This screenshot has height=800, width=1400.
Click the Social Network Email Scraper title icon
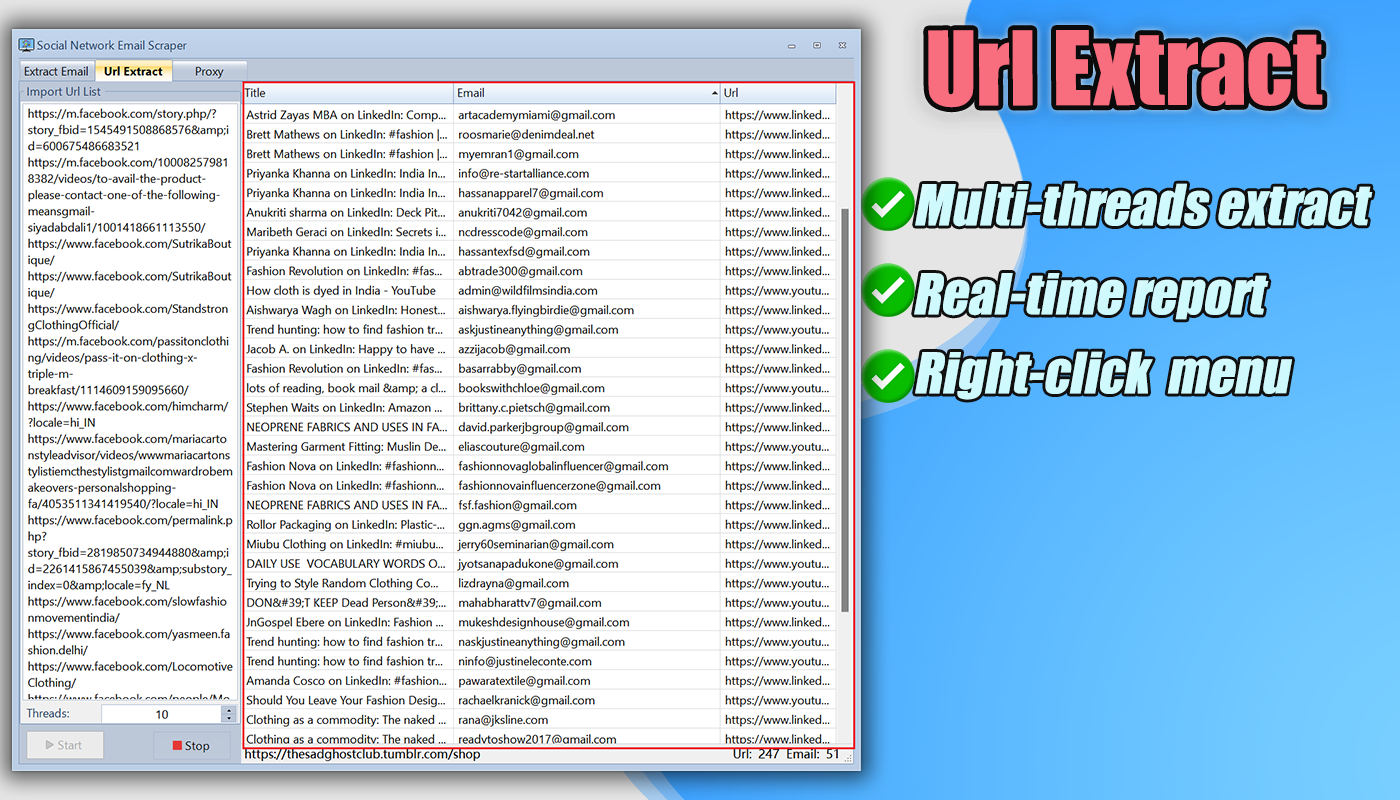[x=25, y=45]
